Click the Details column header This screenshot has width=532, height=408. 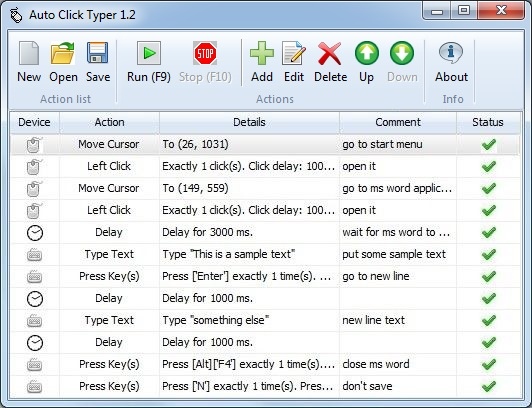tap(249, 122)
